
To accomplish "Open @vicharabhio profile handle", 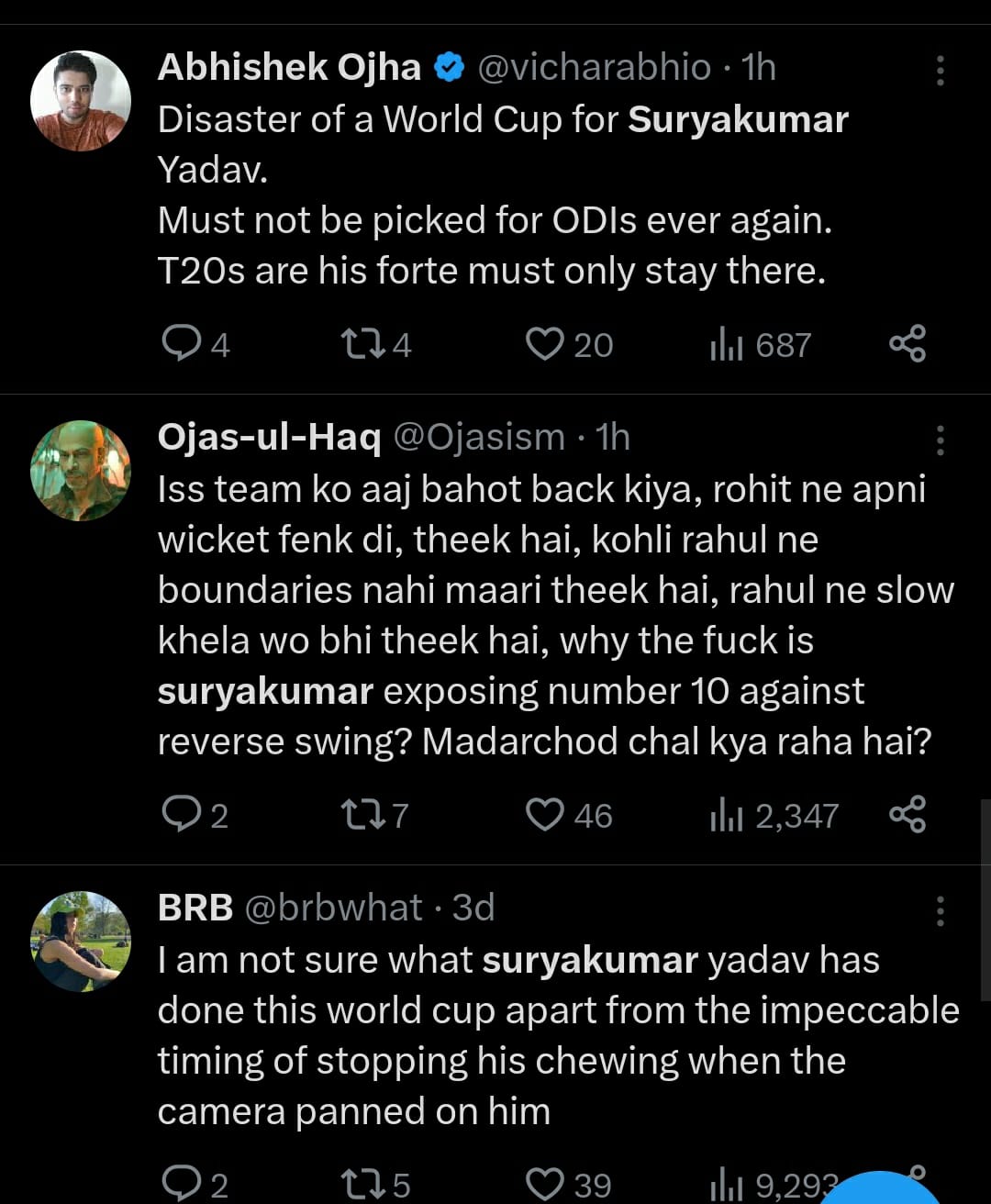I will point(594,67).
